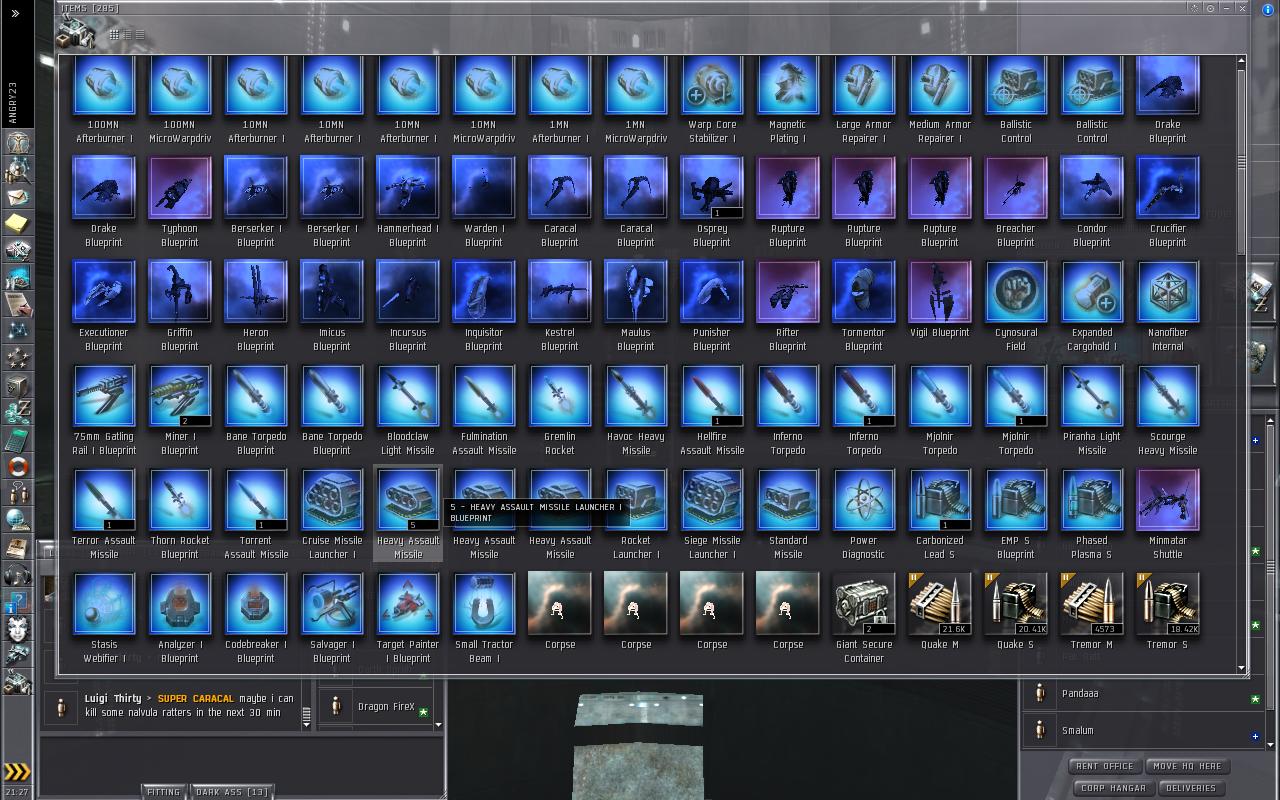Follow the SUPER CARACAL chat link
Screen dimensions: 1280x800
[x=196, y=699]
